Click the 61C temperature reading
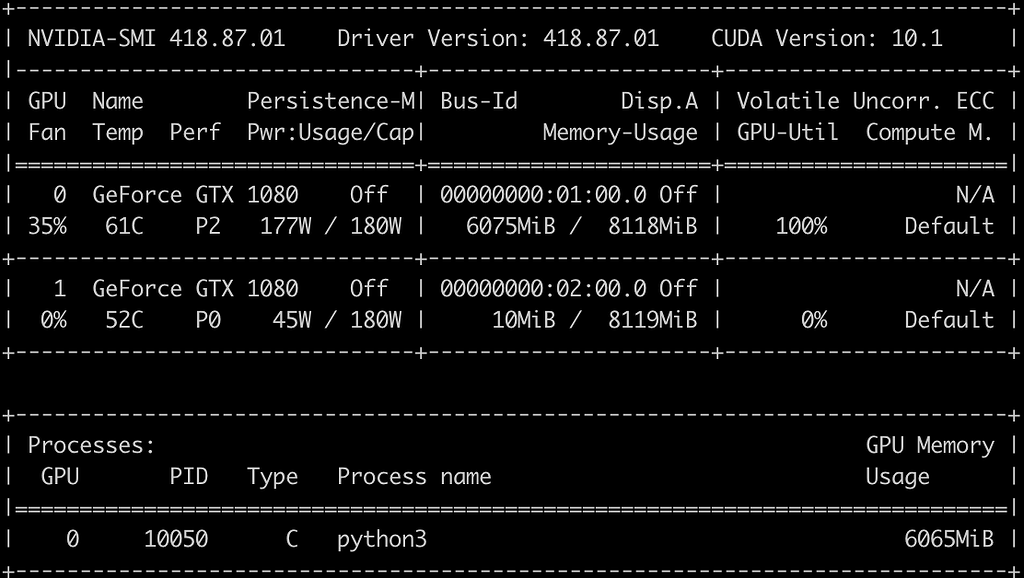Image resolution: width=1024 pixels, height=578 pixels. coord(124,226)
